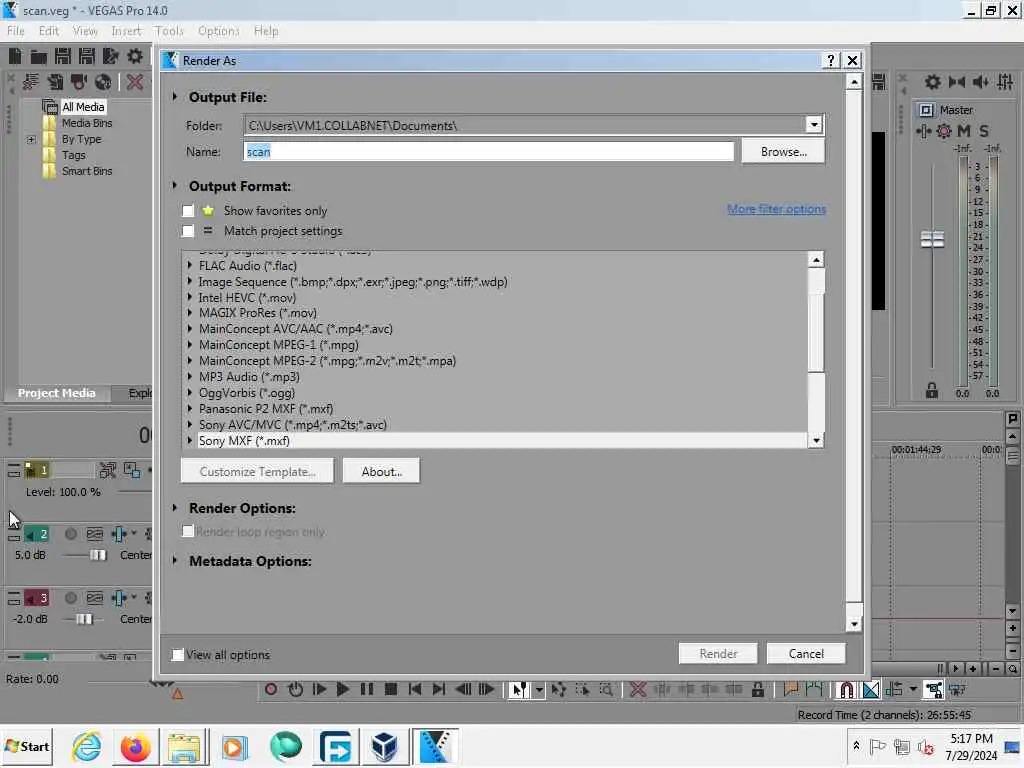Collapse the Output File section

175,97
